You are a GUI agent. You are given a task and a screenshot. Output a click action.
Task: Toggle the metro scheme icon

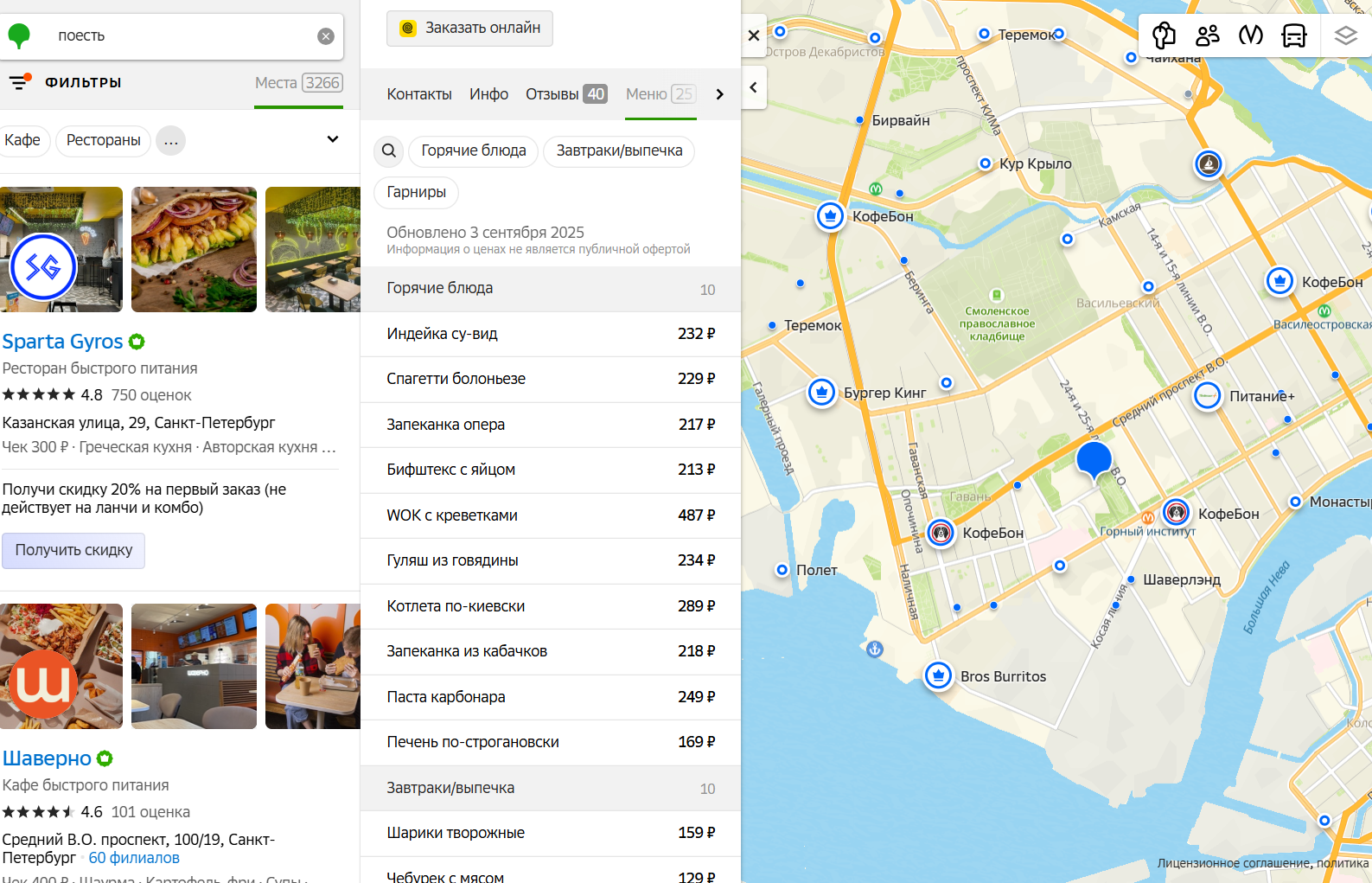(x=1251, y=35)
